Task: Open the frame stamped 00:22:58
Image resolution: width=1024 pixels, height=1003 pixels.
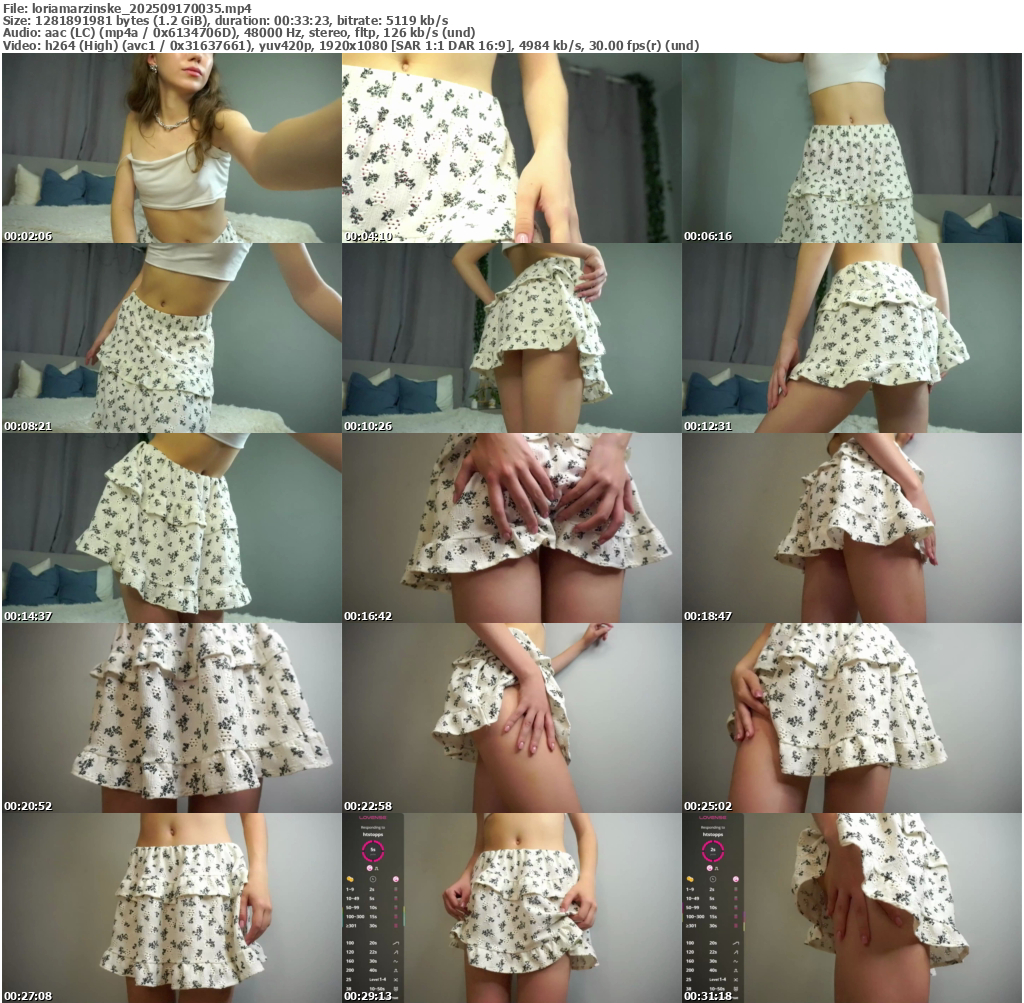Action: tap(512, 718)
